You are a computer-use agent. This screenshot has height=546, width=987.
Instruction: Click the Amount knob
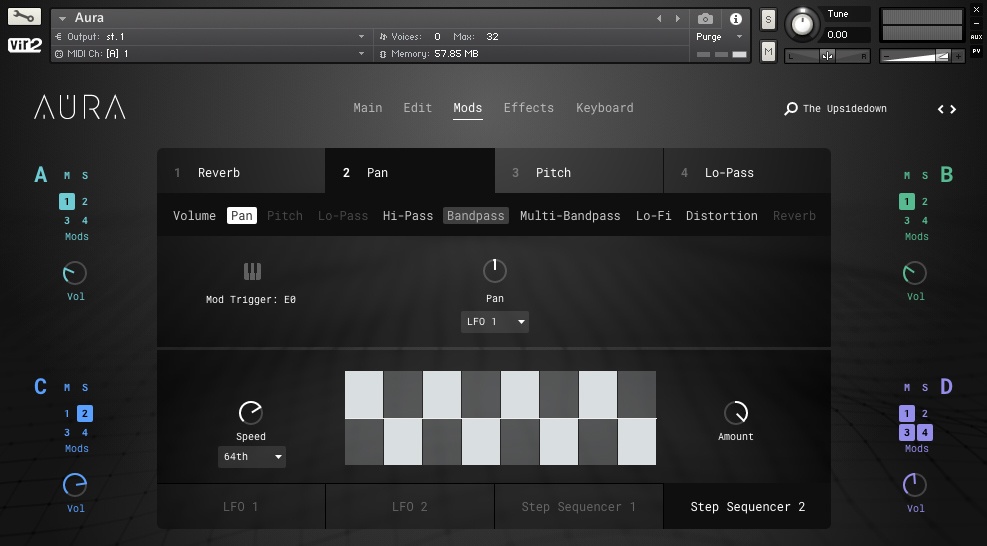(736, 412)
